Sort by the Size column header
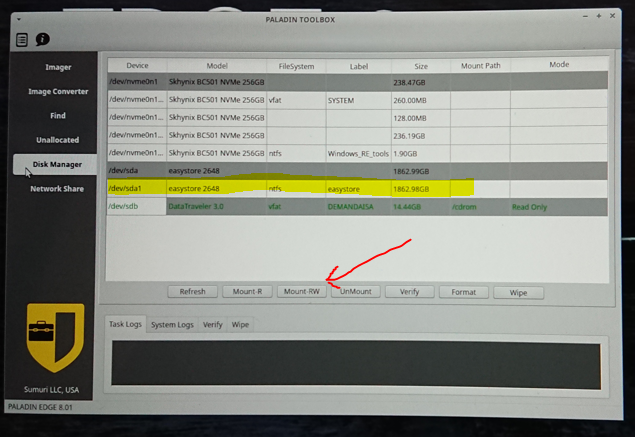 pos(421,66)
